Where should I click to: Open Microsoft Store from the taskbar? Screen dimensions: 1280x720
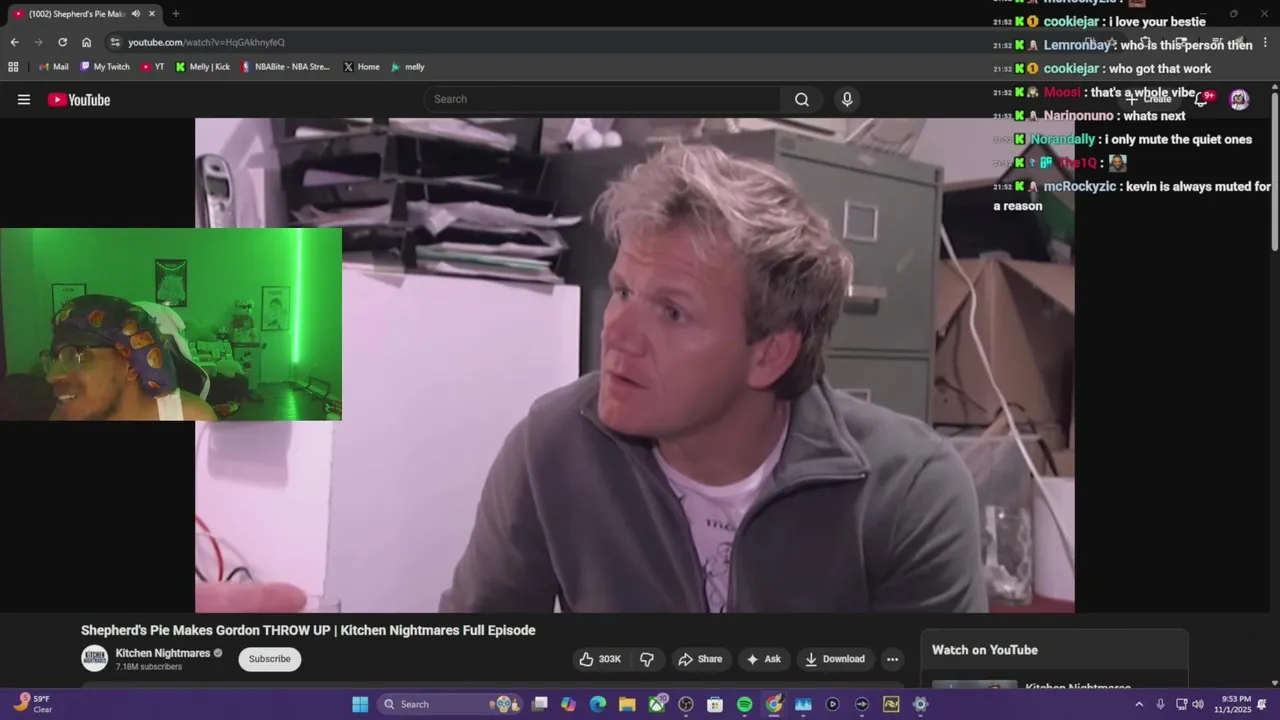715,704
